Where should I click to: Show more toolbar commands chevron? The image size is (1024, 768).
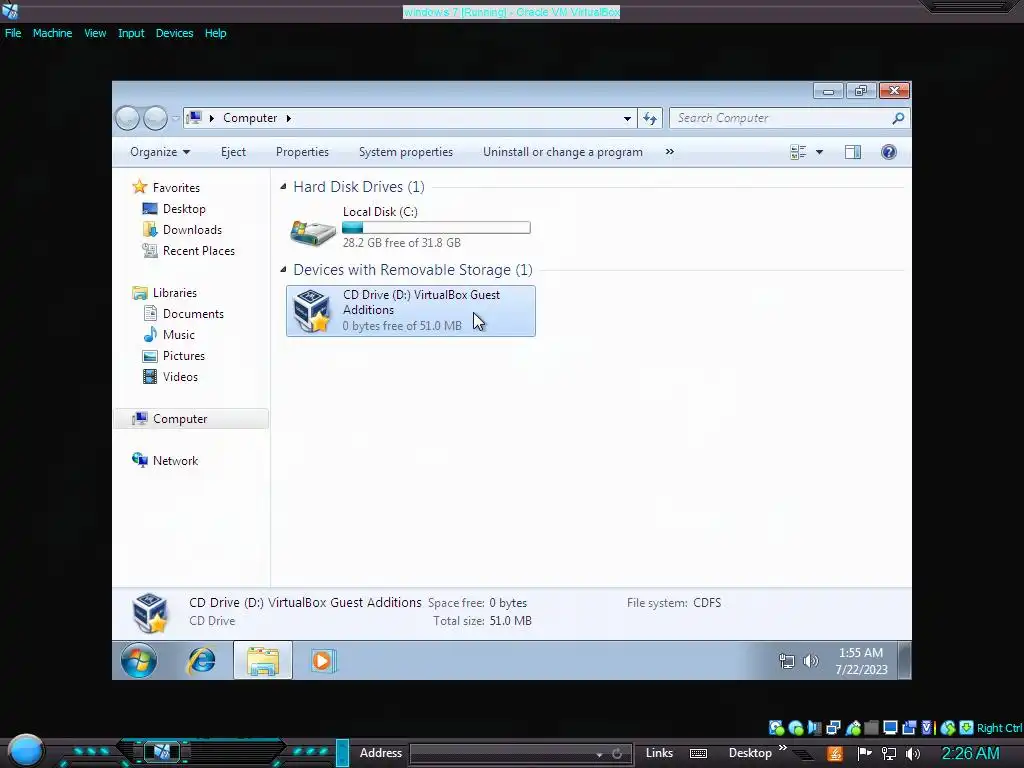(x=669, y=152)
